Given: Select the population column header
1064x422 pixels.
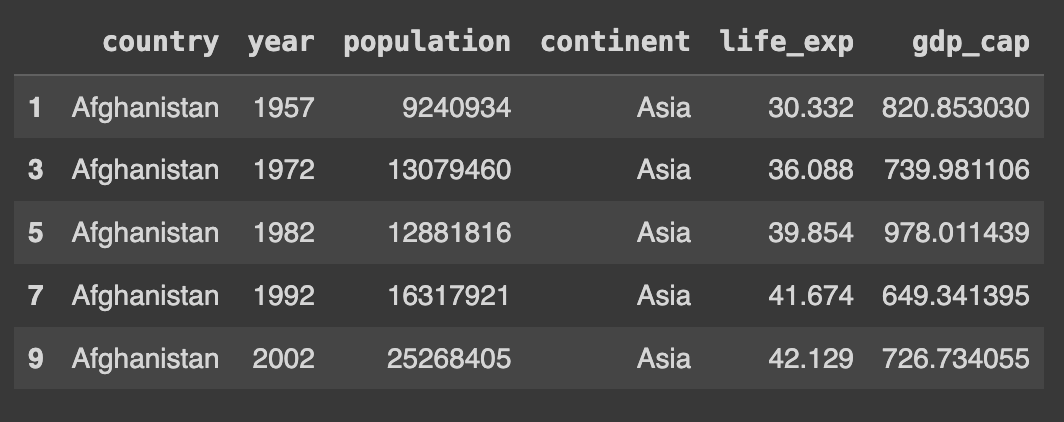Looking at the screenshot, I should tap(427, 42).
